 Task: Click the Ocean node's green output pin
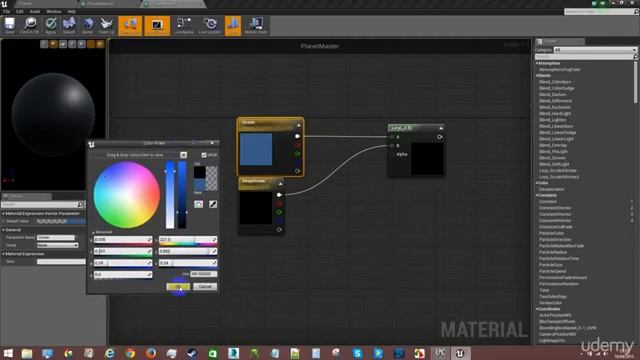[x=297, y=153]
